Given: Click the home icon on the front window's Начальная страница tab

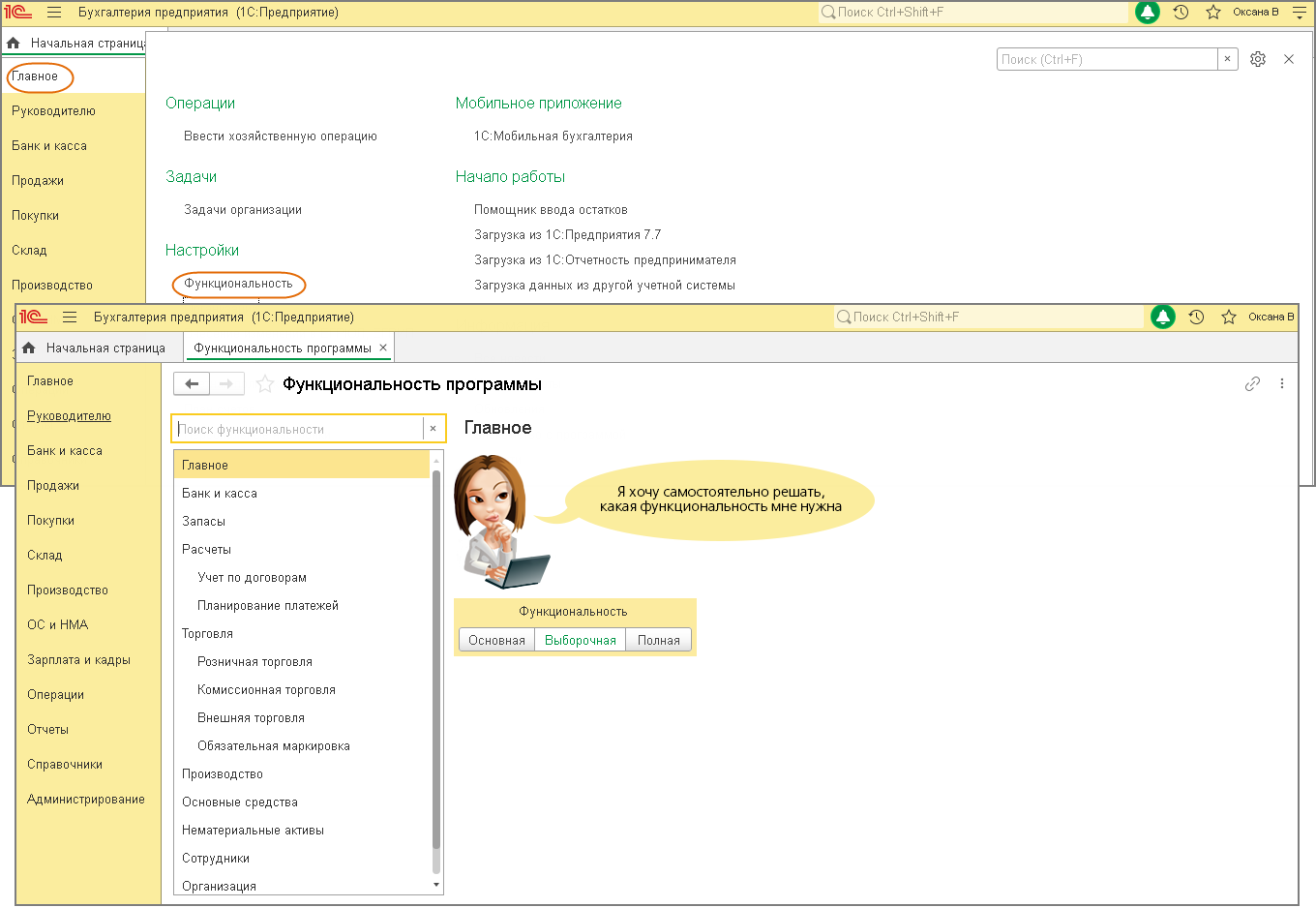Looking at the screenshot, I should [x=29, y=348].
